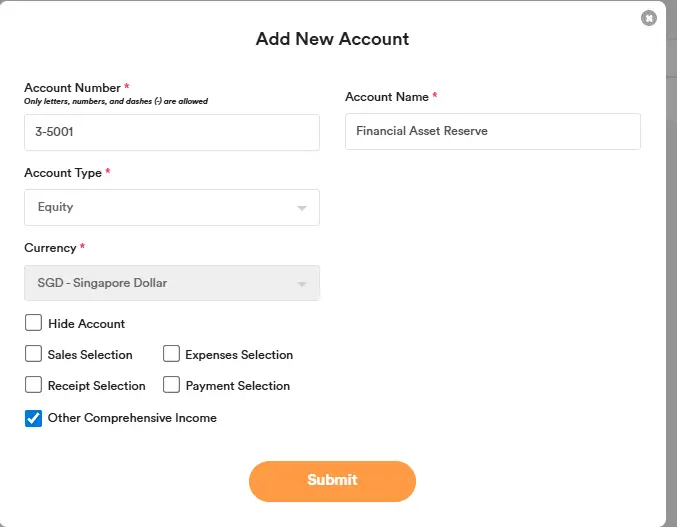The width and height of the screenshot is (677, 527).
Task: Tick the Hide Account checkbox
Action: point(33,323)
